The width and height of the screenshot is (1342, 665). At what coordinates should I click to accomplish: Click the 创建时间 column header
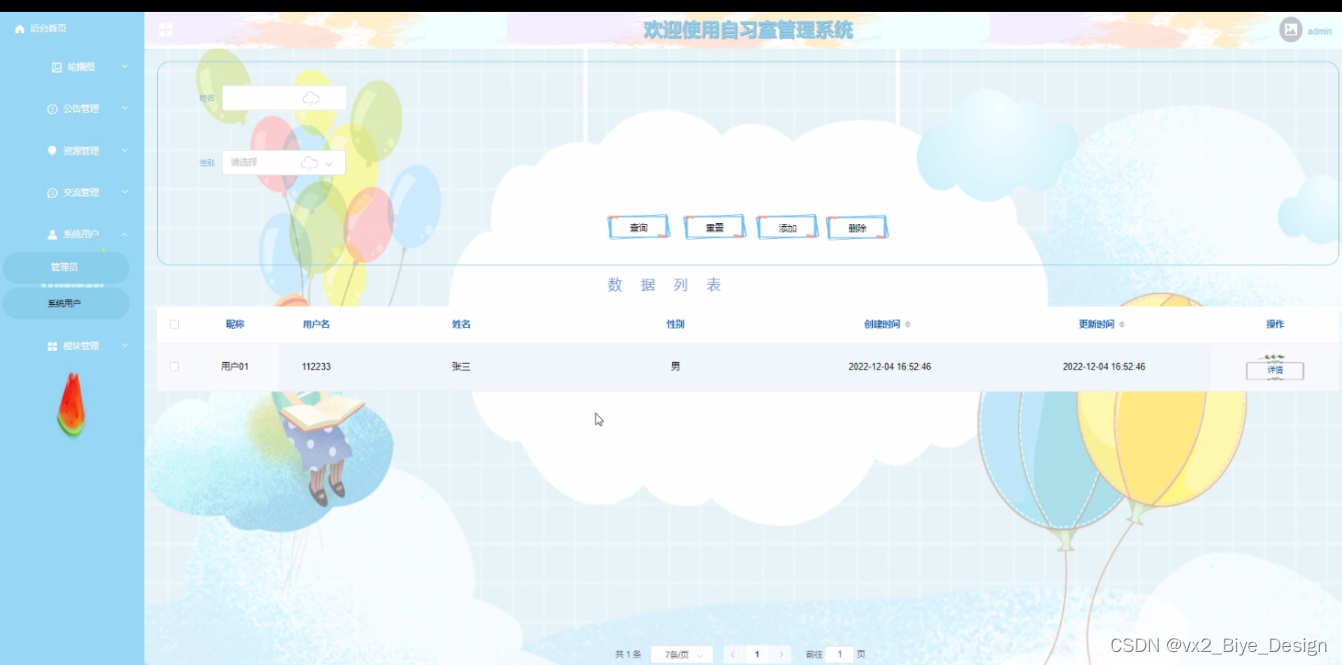coord(882,324)
